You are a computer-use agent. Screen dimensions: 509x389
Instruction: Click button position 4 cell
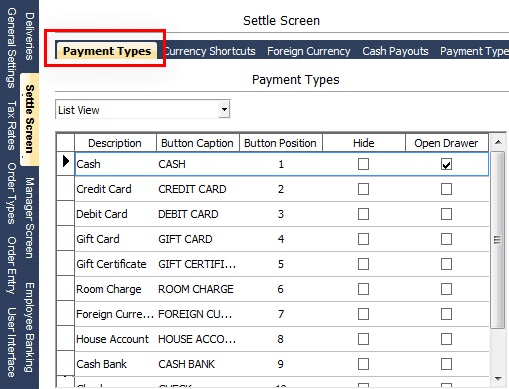(x=281, y=239)
